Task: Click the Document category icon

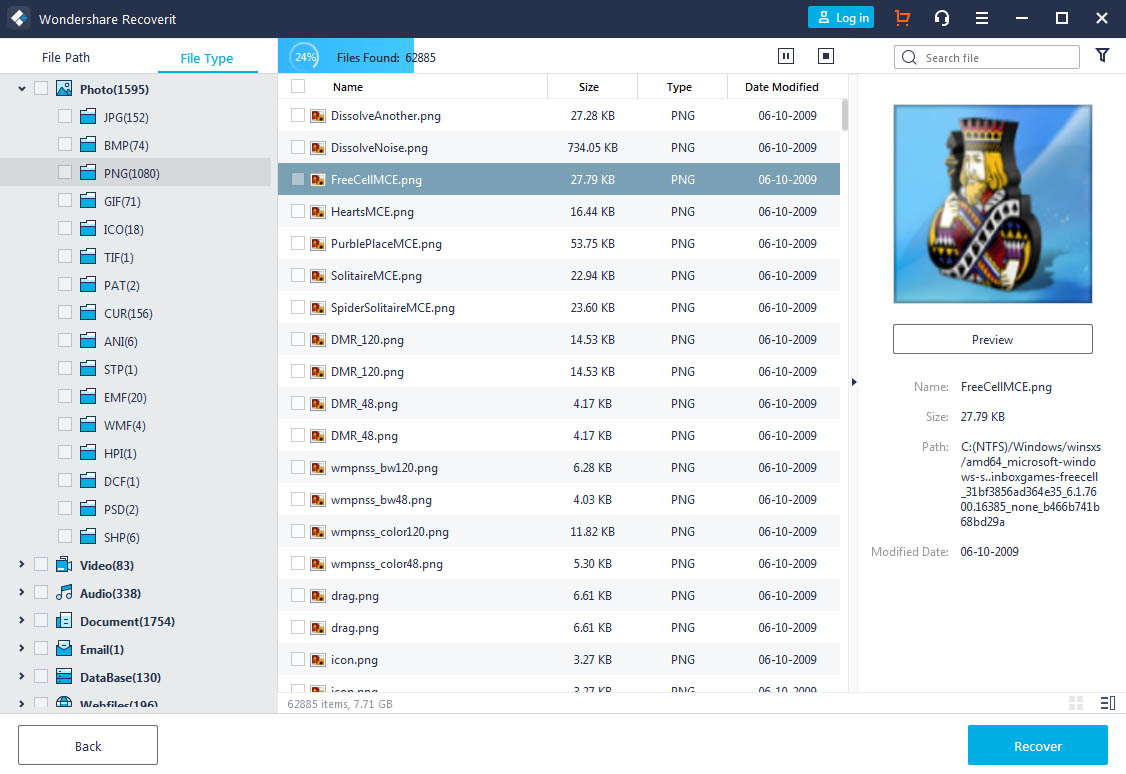Action: pyautogui.click(x=64, y=620)
